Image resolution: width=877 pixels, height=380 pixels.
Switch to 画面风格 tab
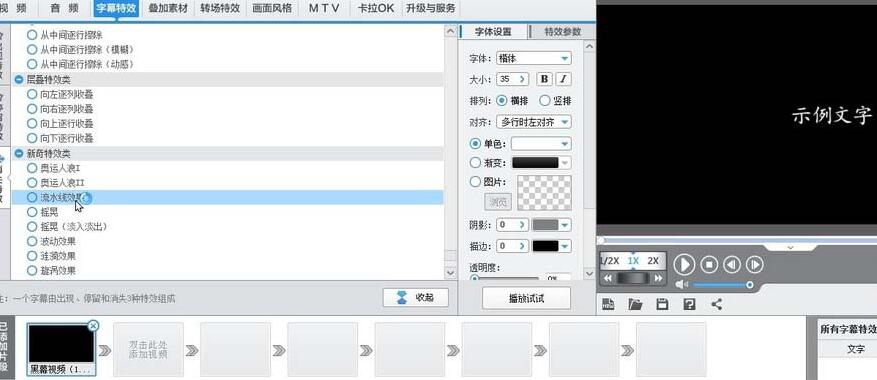(x=272, y=8)
